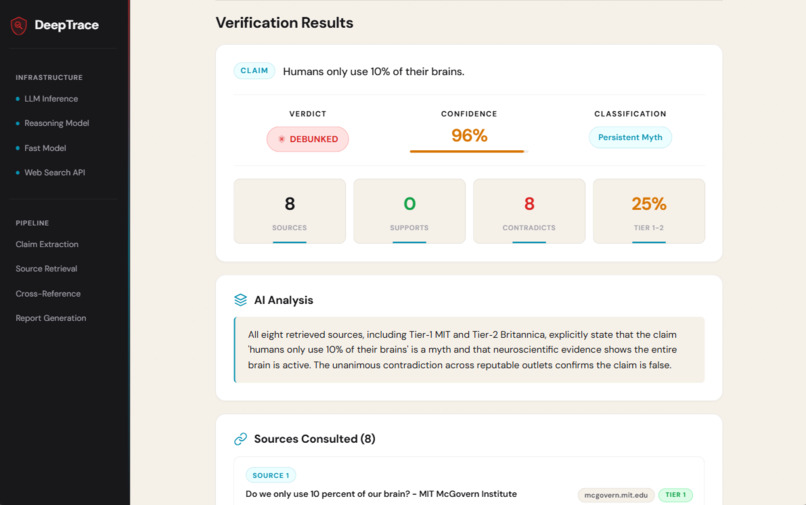Image resolution: width=806 pixels, height=505 pixels.
Task: Open Report Generation pipeline step
Action: click(51, 318)
